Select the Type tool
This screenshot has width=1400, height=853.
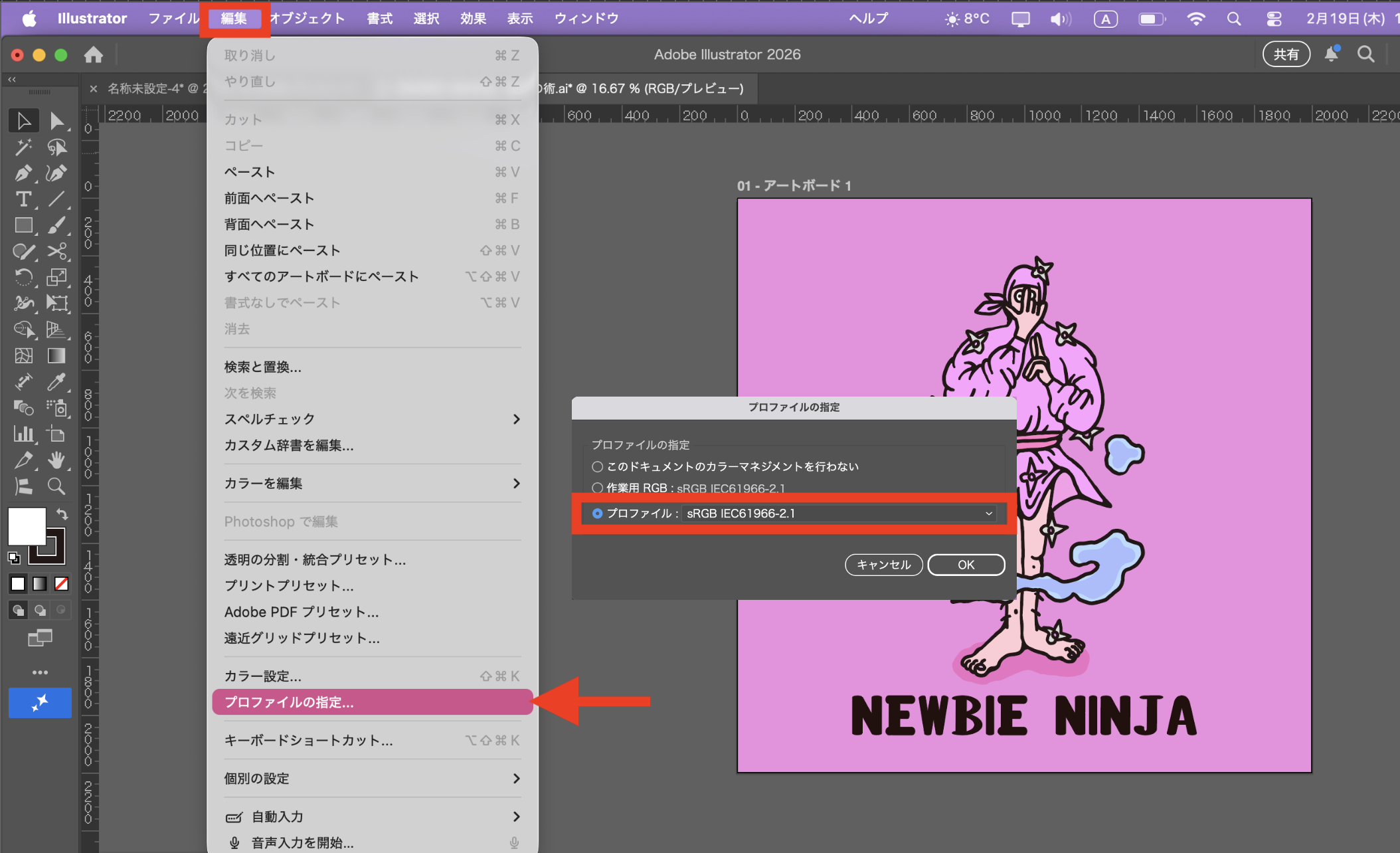23,199
